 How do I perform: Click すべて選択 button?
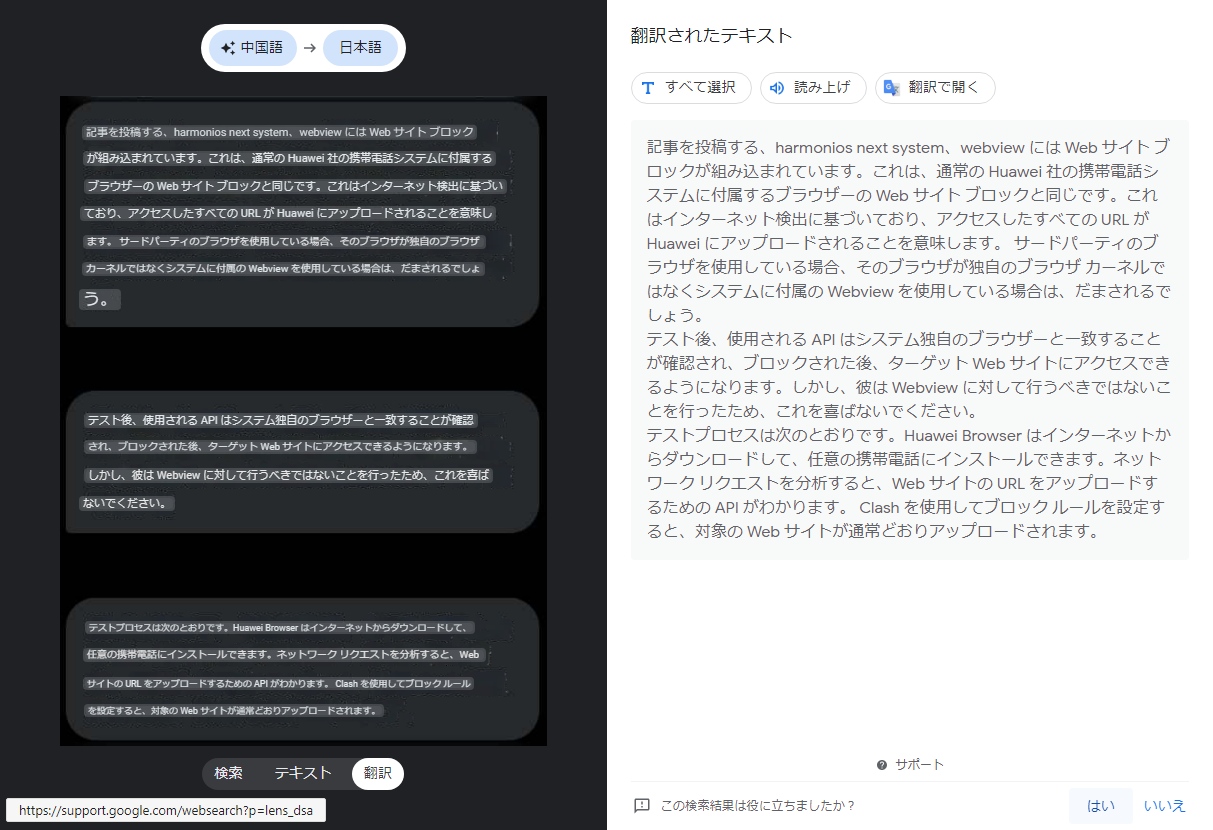pyautogui.click(x=691, y=88)
